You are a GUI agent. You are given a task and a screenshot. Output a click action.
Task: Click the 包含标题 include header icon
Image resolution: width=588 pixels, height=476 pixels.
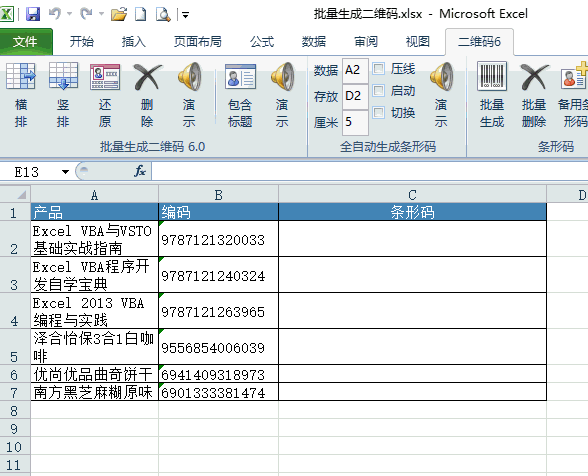[x=240, y=77]
